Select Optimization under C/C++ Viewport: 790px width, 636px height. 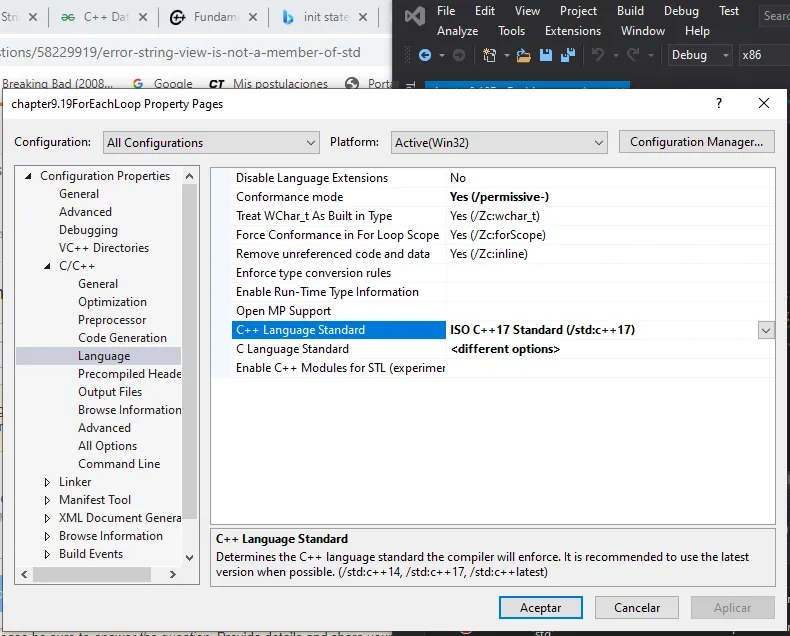pyautogui.click(x=112, y=302)
